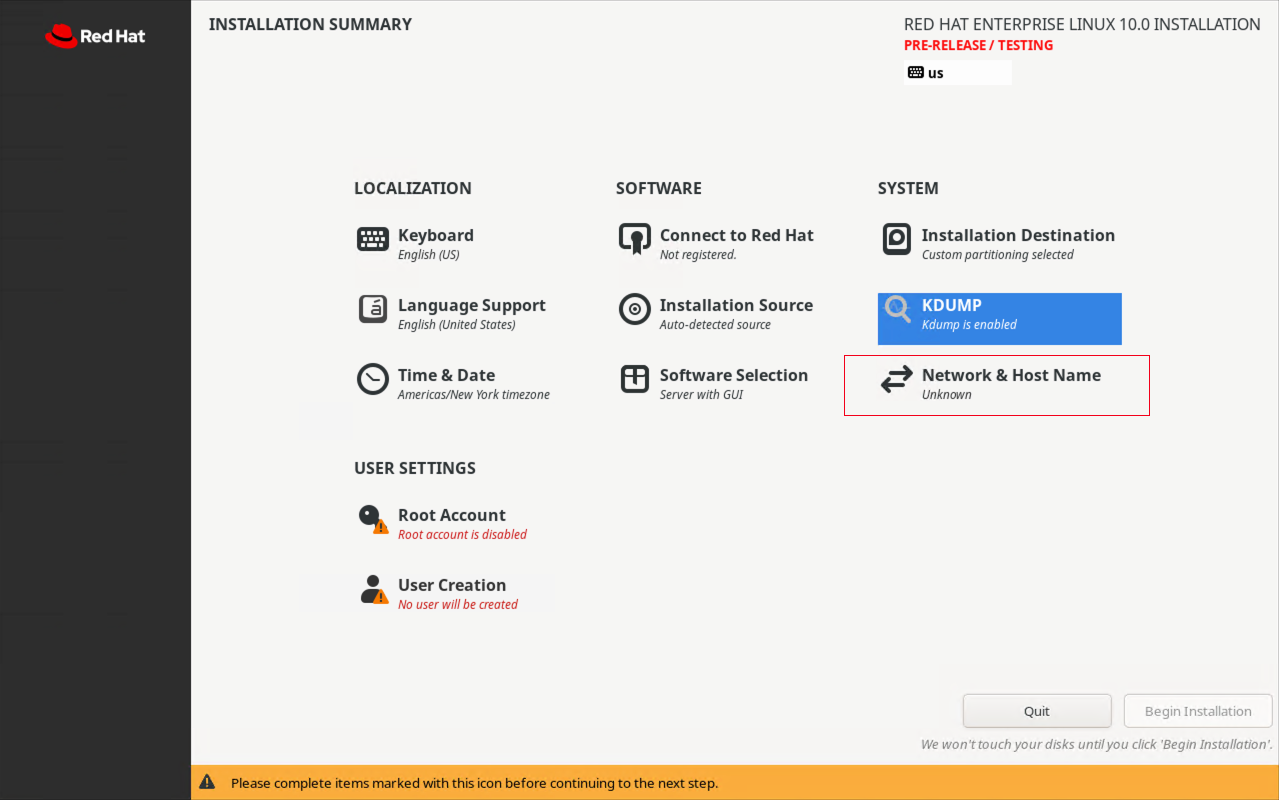Open Installation Source label
This screenshot has width=1279, height=800.
[x=736, y=305]
